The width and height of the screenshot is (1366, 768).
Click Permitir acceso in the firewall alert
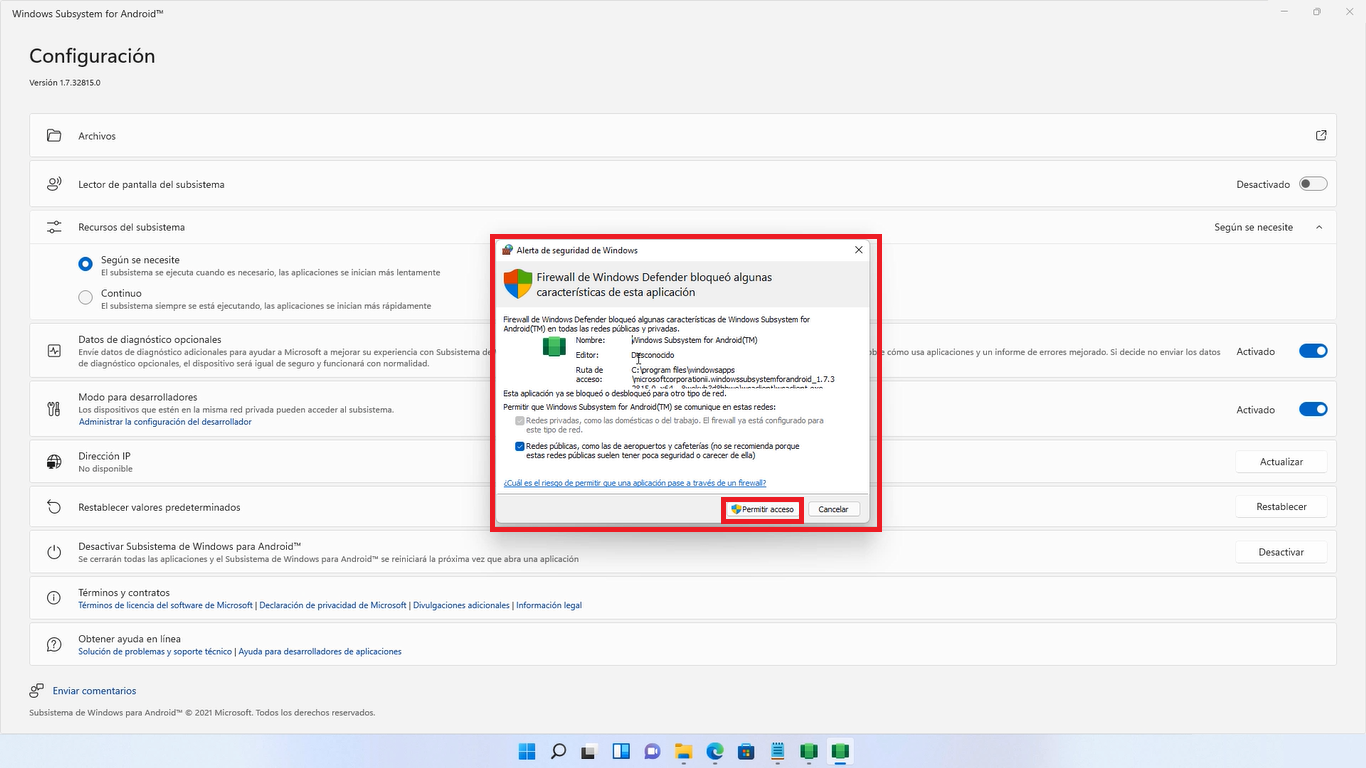pos(762,509)
